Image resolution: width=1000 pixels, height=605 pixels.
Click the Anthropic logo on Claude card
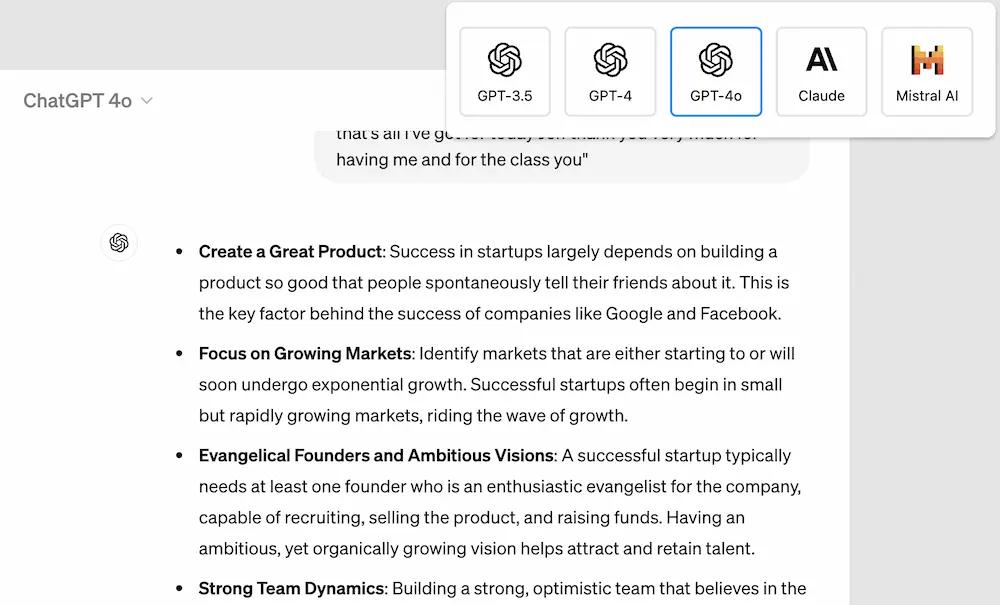pyautogui.click(x=821, y=59)
